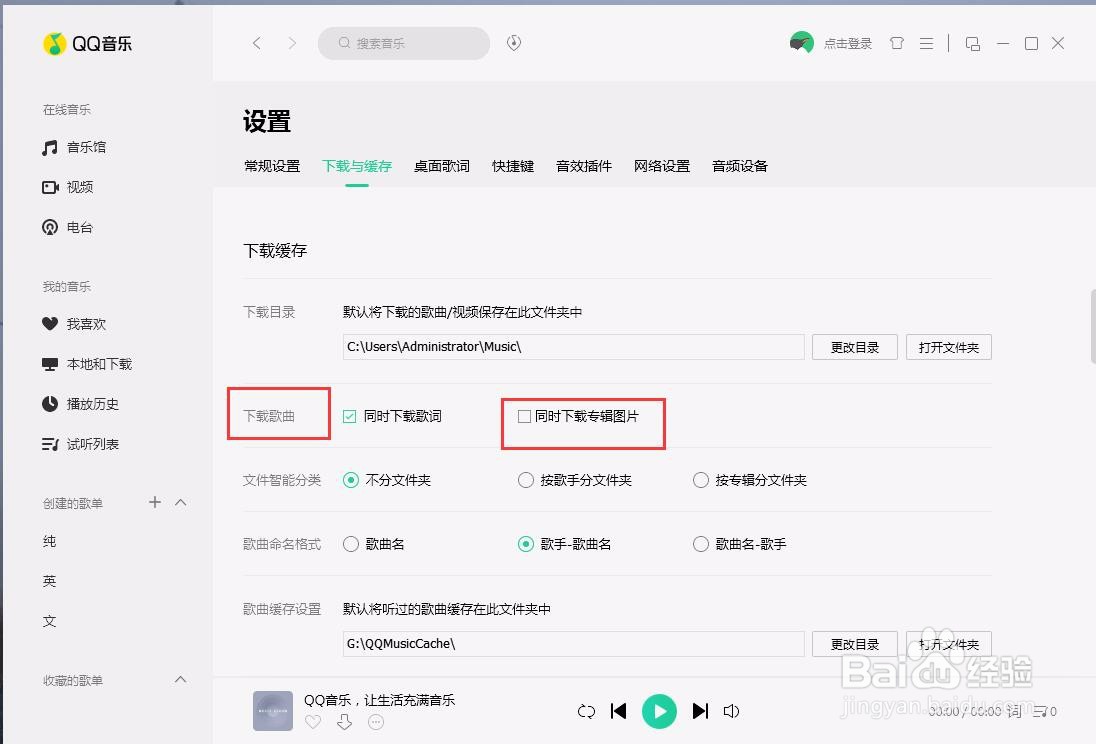
Task: Click 点击登录 to sign in
Action: (x=848, y=43)
